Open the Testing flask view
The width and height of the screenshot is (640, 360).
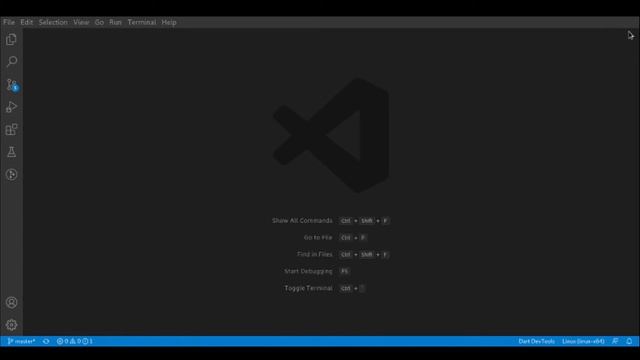(11, 152)
